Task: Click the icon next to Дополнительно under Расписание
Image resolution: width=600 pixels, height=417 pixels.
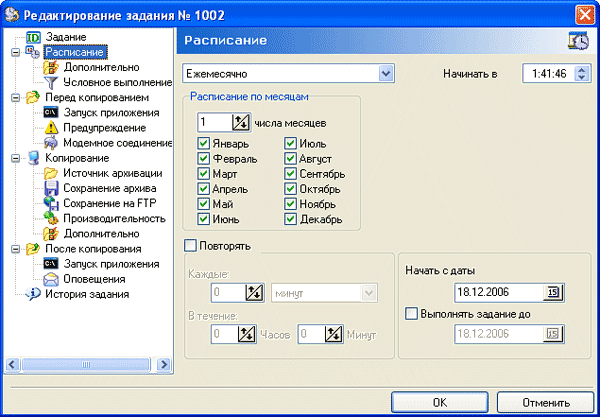Action: pyautogui.click(x=51, y=68)
